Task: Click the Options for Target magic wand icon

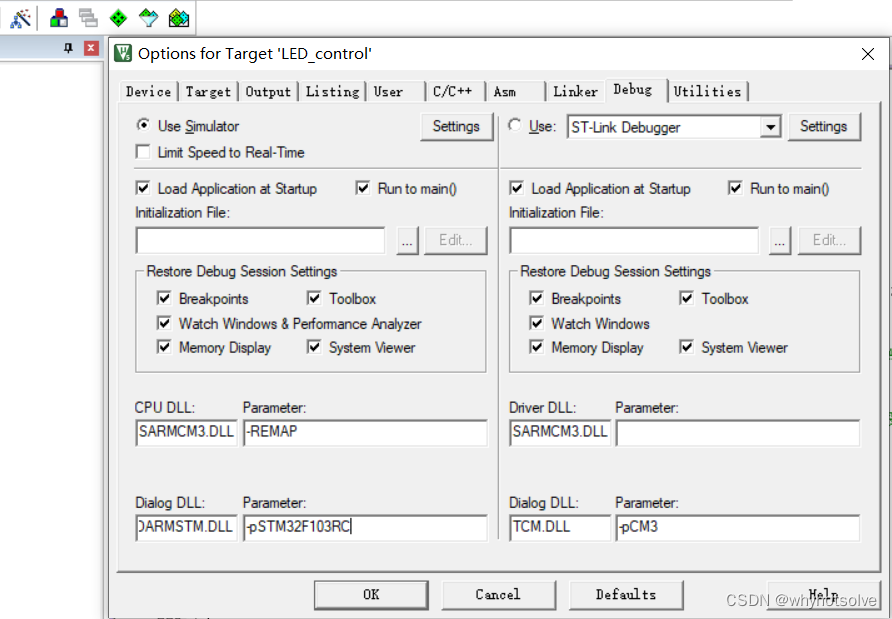Action: (20, 19)
